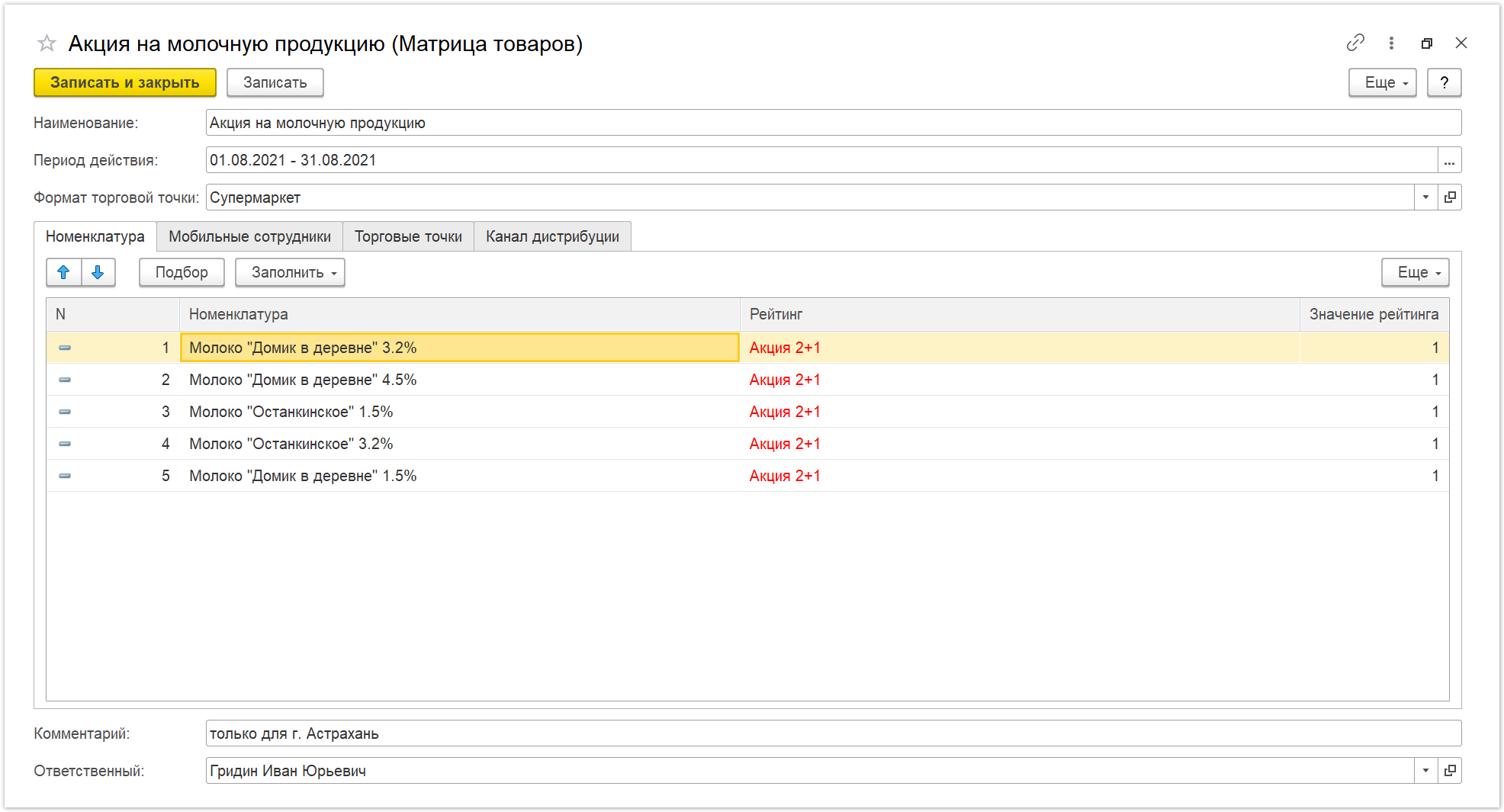Viewport: 1504px width, 812px height.
Task: Move selected row down with arrow
Action: pyautogui.click(x=98, y=272)
